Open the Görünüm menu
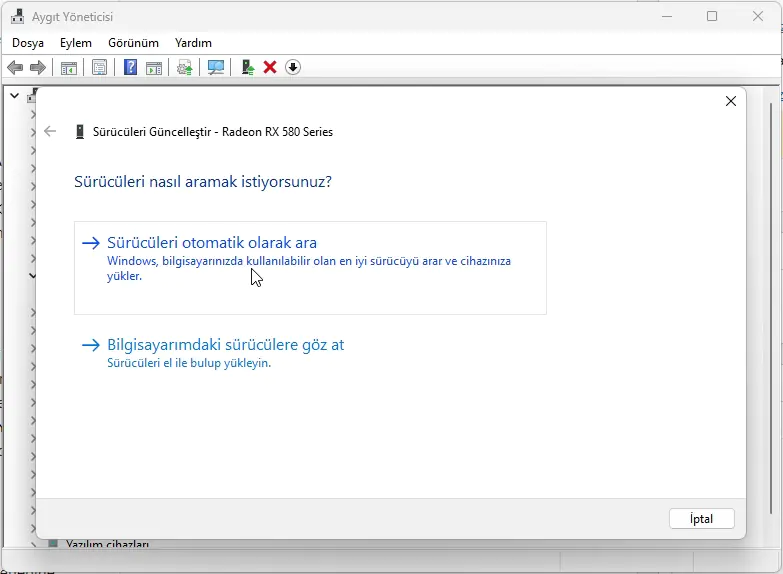The image size is (783, 574). [133, 43]
